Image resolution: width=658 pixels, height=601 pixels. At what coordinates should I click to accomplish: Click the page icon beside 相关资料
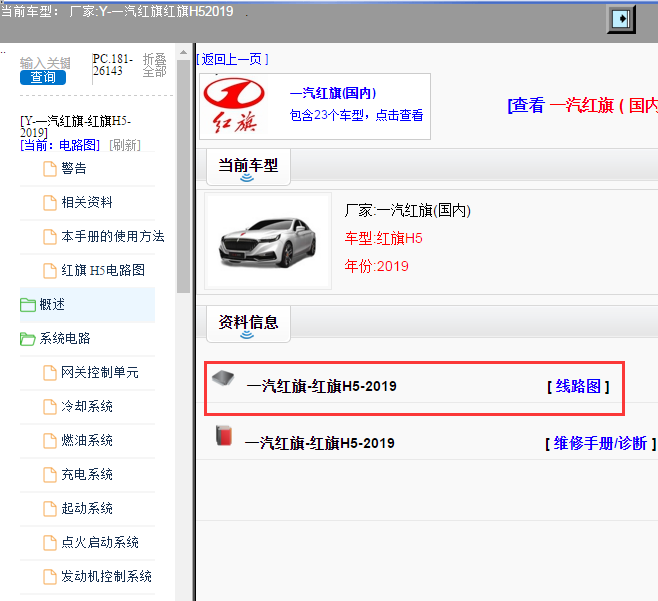coord(50,203)
